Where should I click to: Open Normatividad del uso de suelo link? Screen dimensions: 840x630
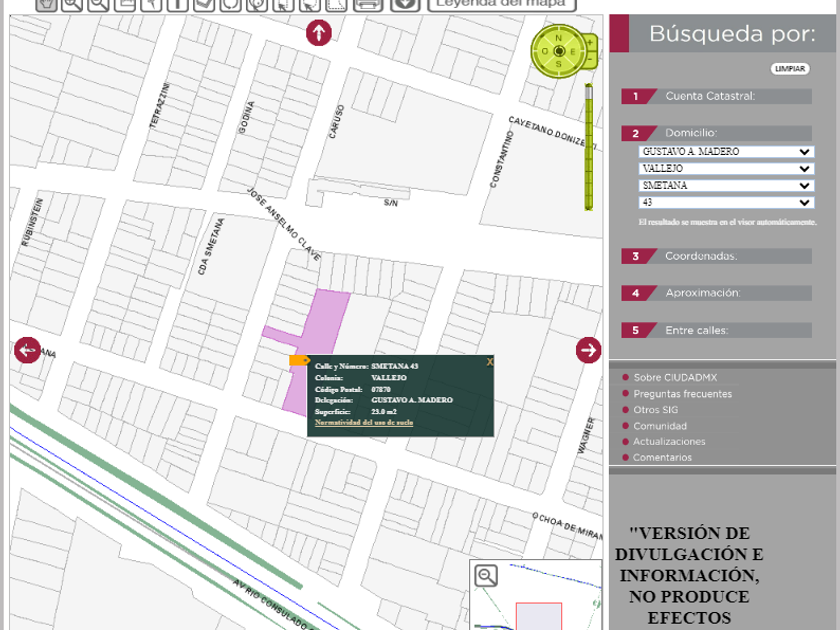364,422
